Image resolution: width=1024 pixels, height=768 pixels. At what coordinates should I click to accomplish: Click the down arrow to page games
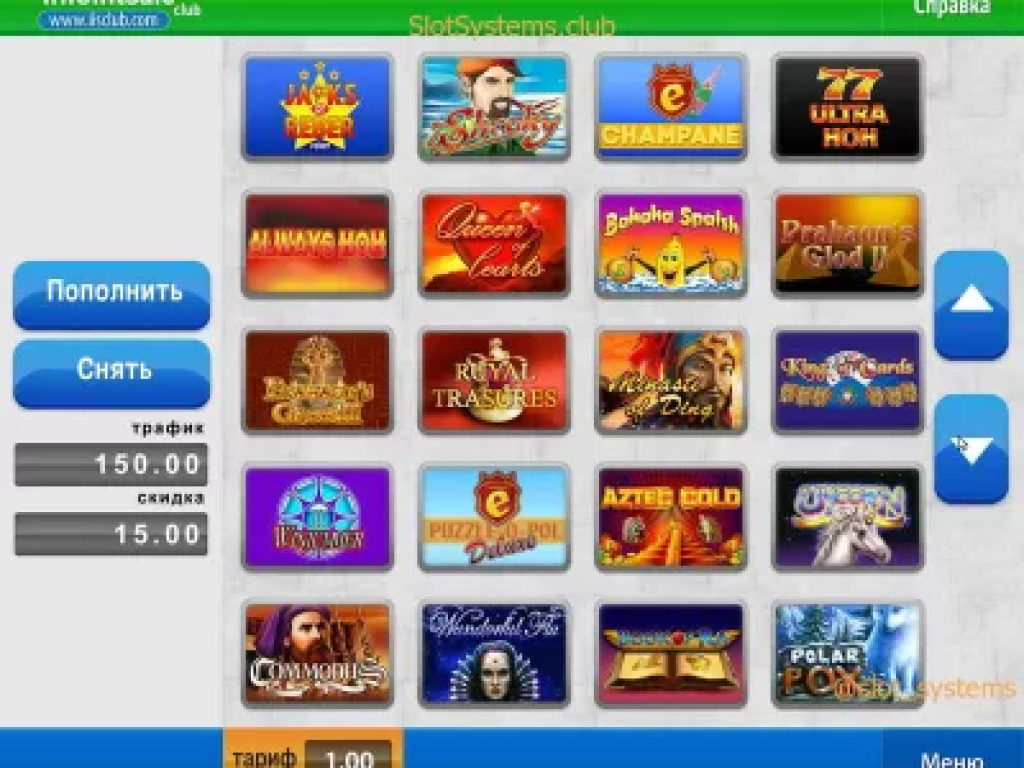pyautogui.click(x=971, y=449)
